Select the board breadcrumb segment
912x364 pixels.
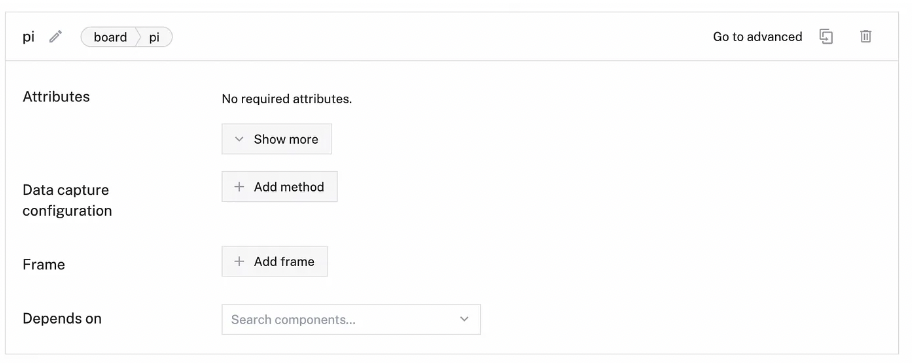(110, 37)
